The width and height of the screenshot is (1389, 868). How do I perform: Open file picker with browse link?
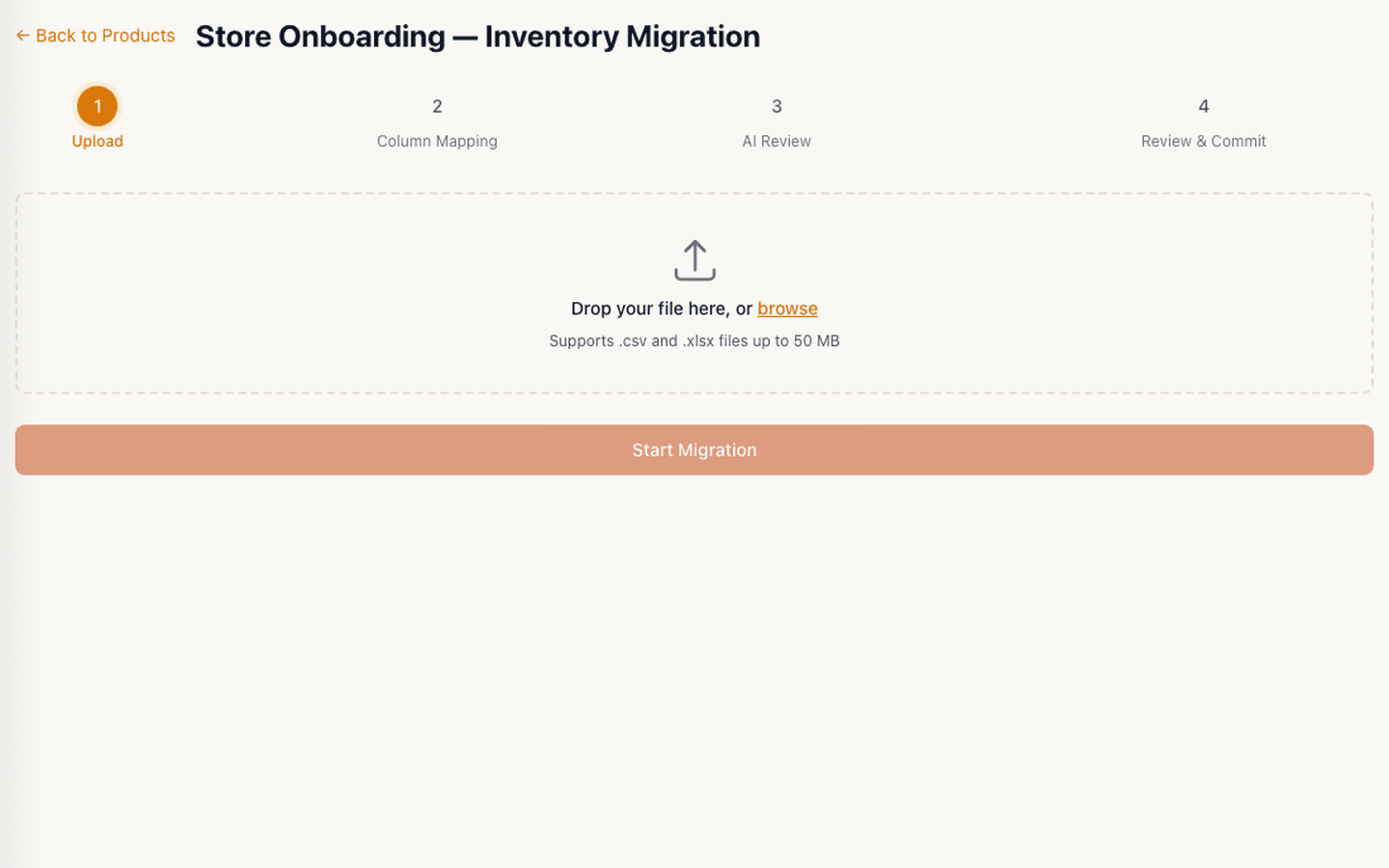point(787,309)
